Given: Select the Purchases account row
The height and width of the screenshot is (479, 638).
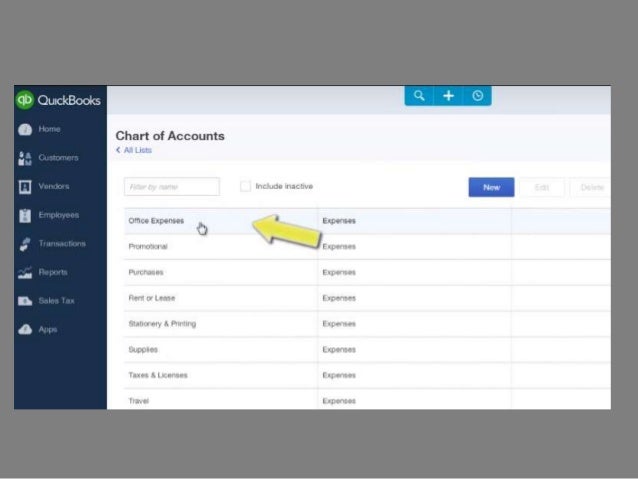Looking at the screenshot, I should pos(367,272).
